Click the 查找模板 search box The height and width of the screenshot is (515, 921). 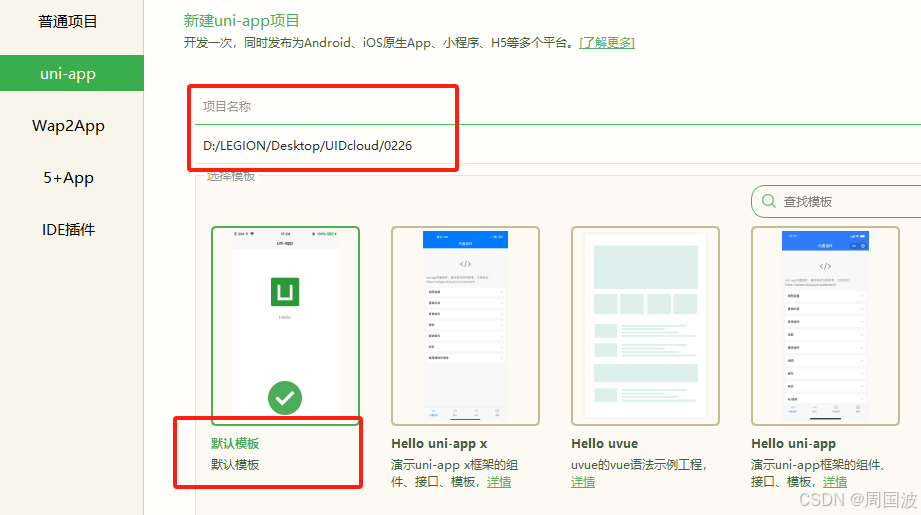836,201
